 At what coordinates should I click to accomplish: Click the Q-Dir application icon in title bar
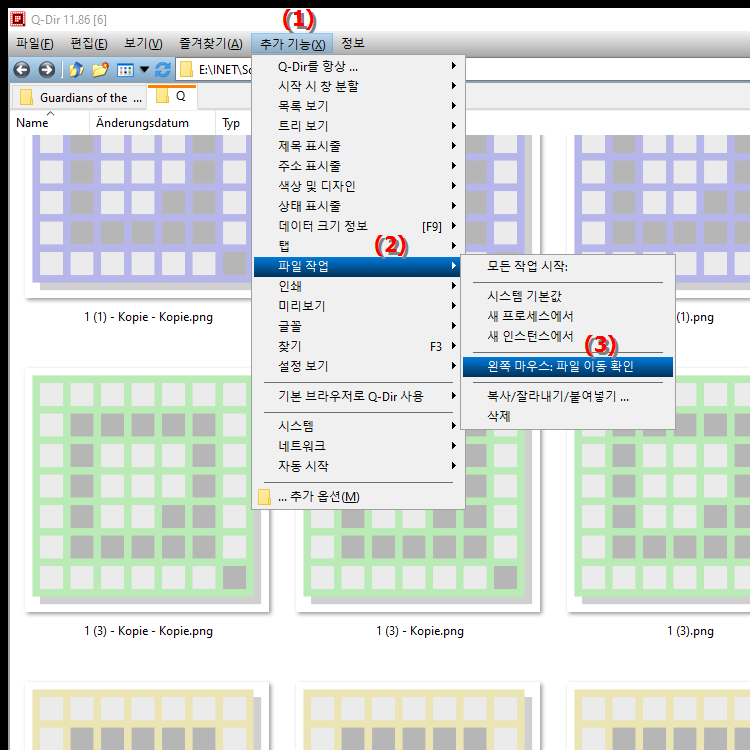[x=18, y=19]
